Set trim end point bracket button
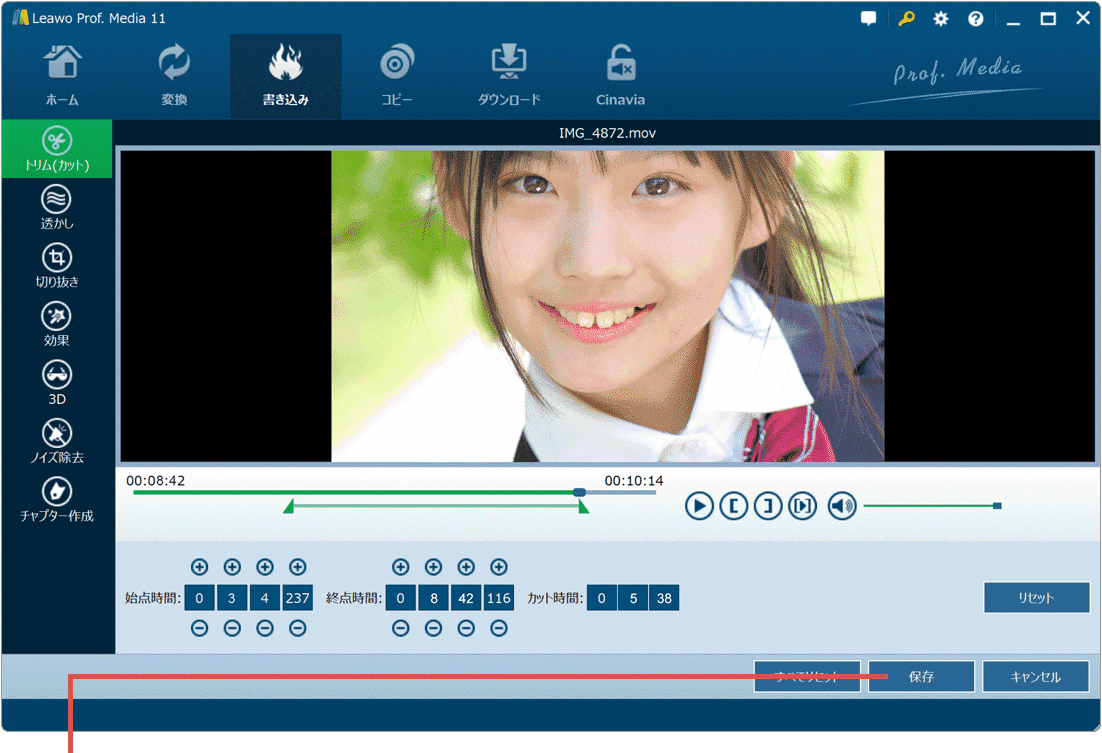 pos(768,506)
